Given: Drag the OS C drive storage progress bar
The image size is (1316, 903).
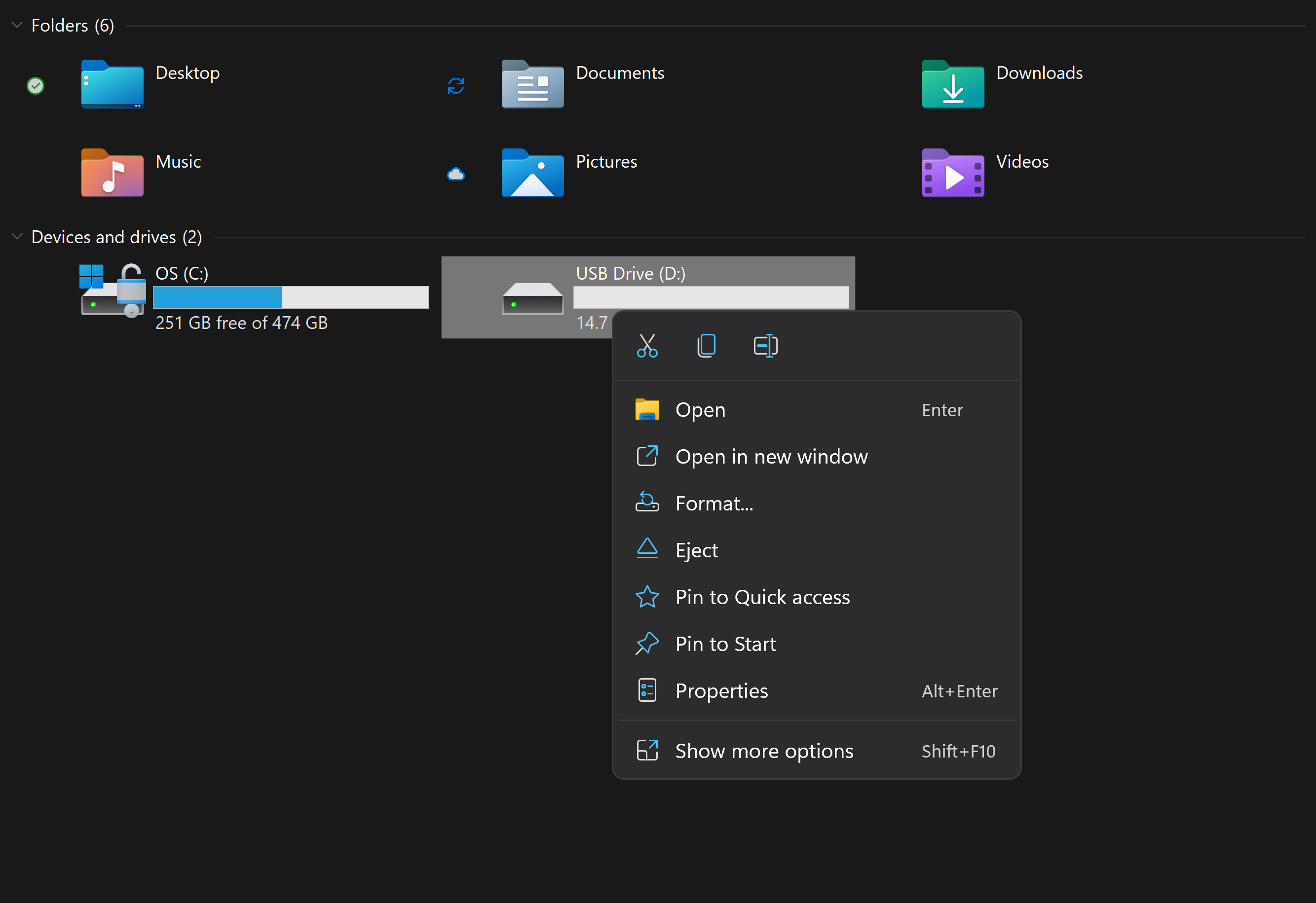Looking at the screenshot, I should click(x=291, y=298).
